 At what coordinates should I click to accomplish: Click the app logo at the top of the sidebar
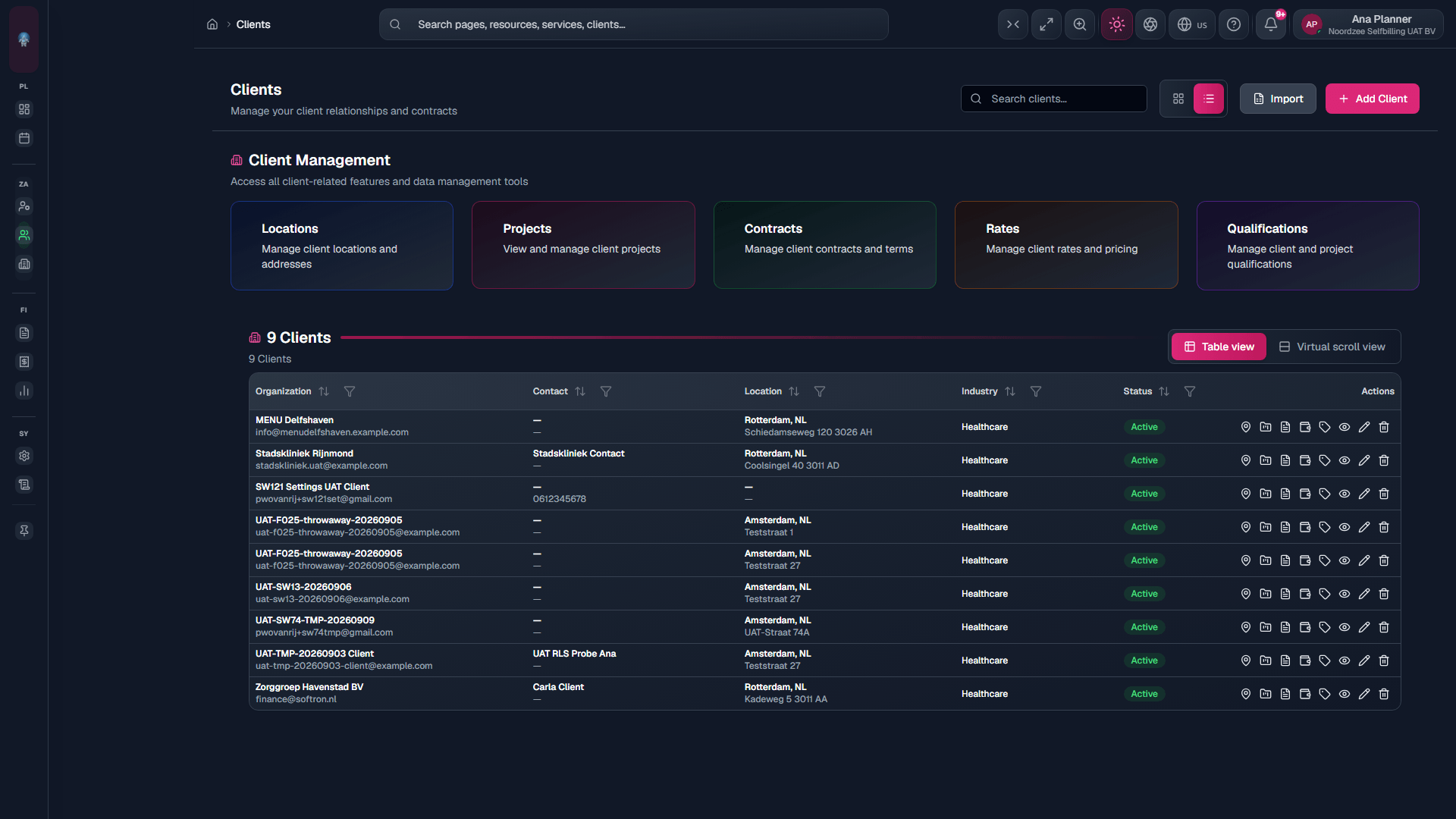(24, 39)
